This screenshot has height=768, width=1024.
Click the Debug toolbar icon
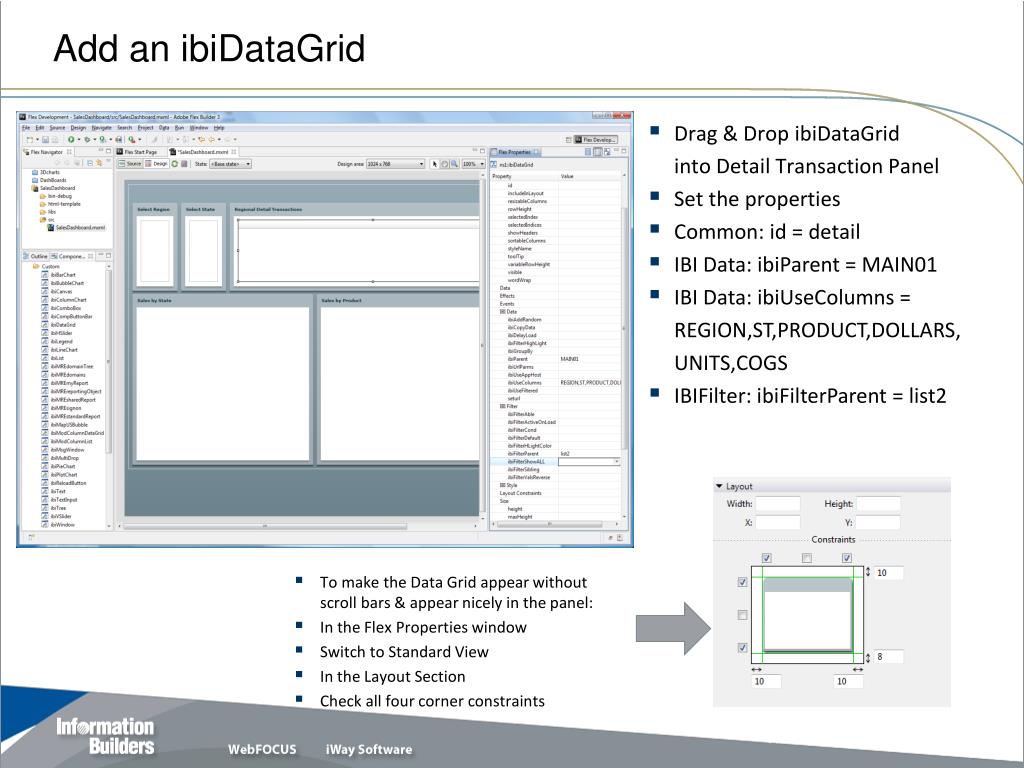coord(87,140)
